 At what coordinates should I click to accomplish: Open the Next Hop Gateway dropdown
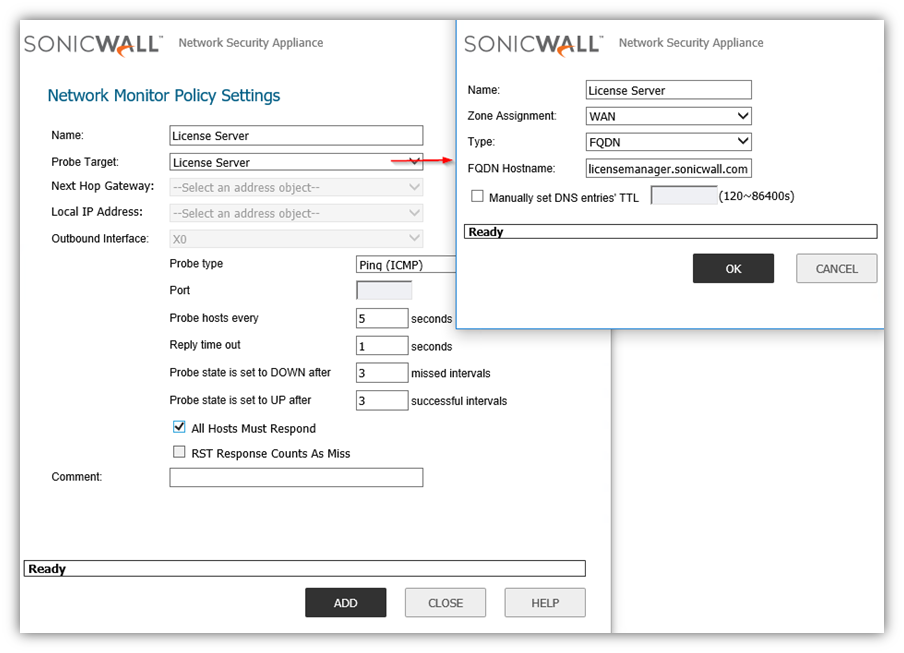[296, 187]
